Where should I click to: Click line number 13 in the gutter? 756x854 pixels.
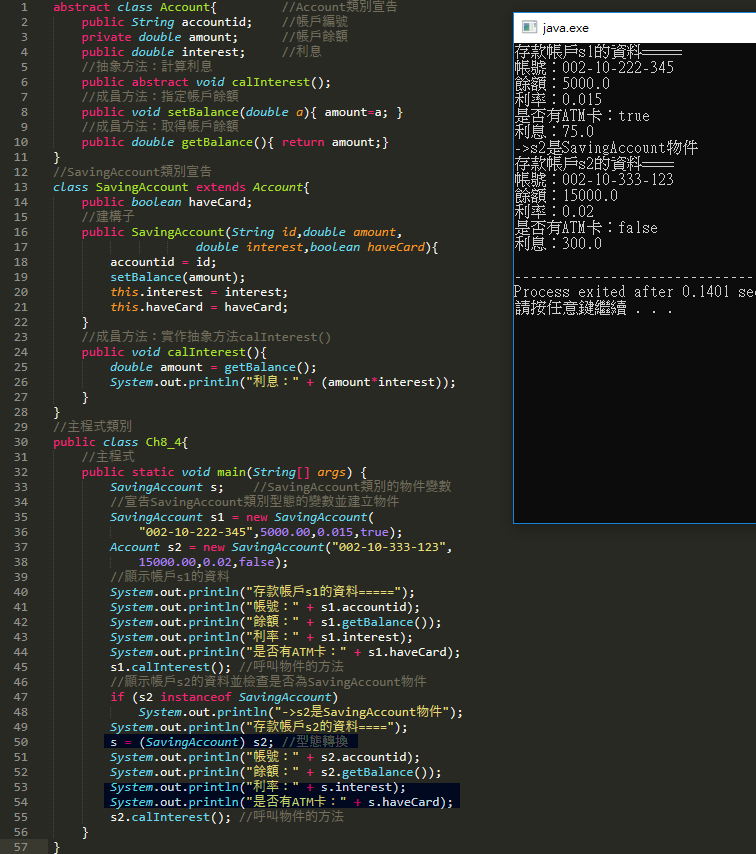21,187
